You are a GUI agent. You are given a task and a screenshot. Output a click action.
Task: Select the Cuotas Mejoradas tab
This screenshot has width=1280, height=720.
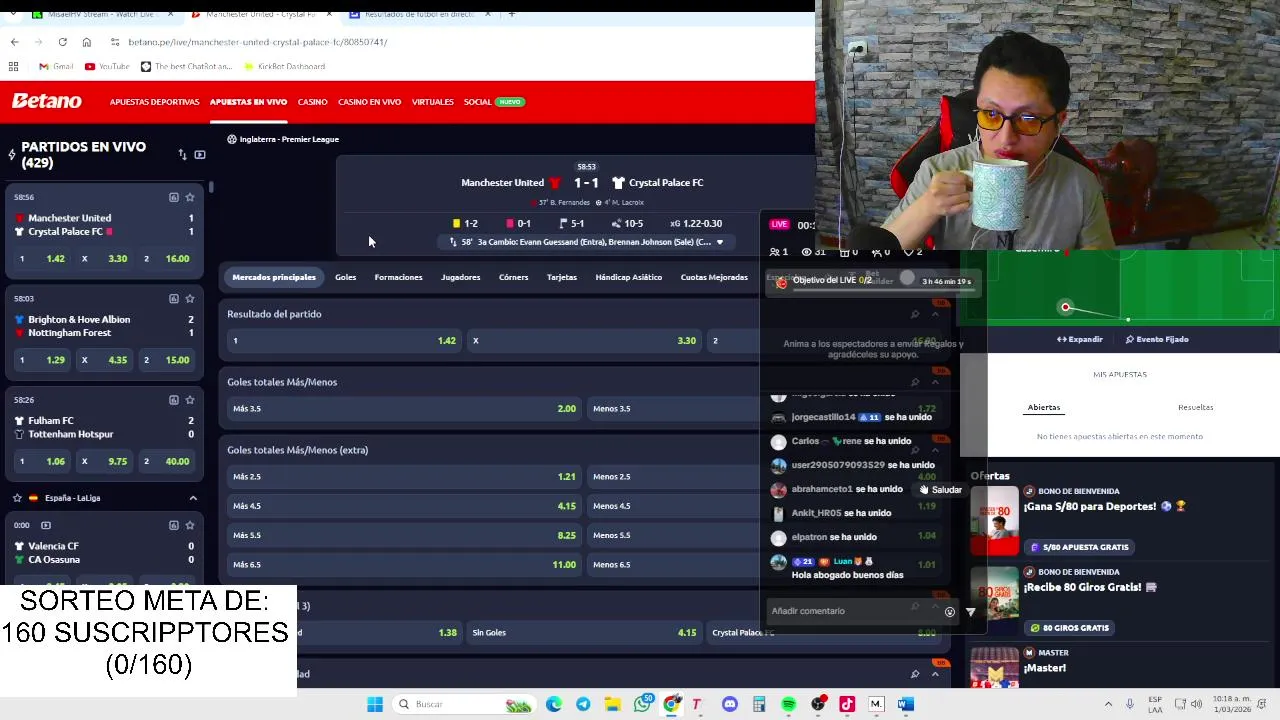pos(714,277)
